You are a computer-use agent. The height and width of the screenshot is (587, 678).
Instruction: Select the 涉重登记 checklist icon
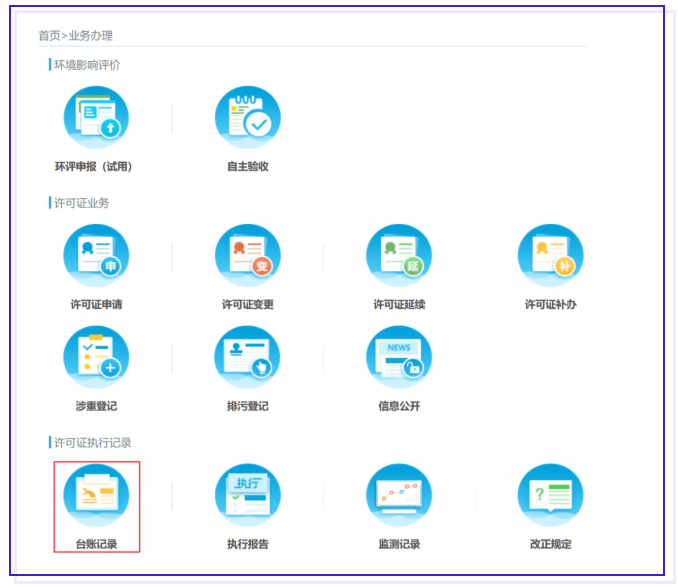click(96, 358)
